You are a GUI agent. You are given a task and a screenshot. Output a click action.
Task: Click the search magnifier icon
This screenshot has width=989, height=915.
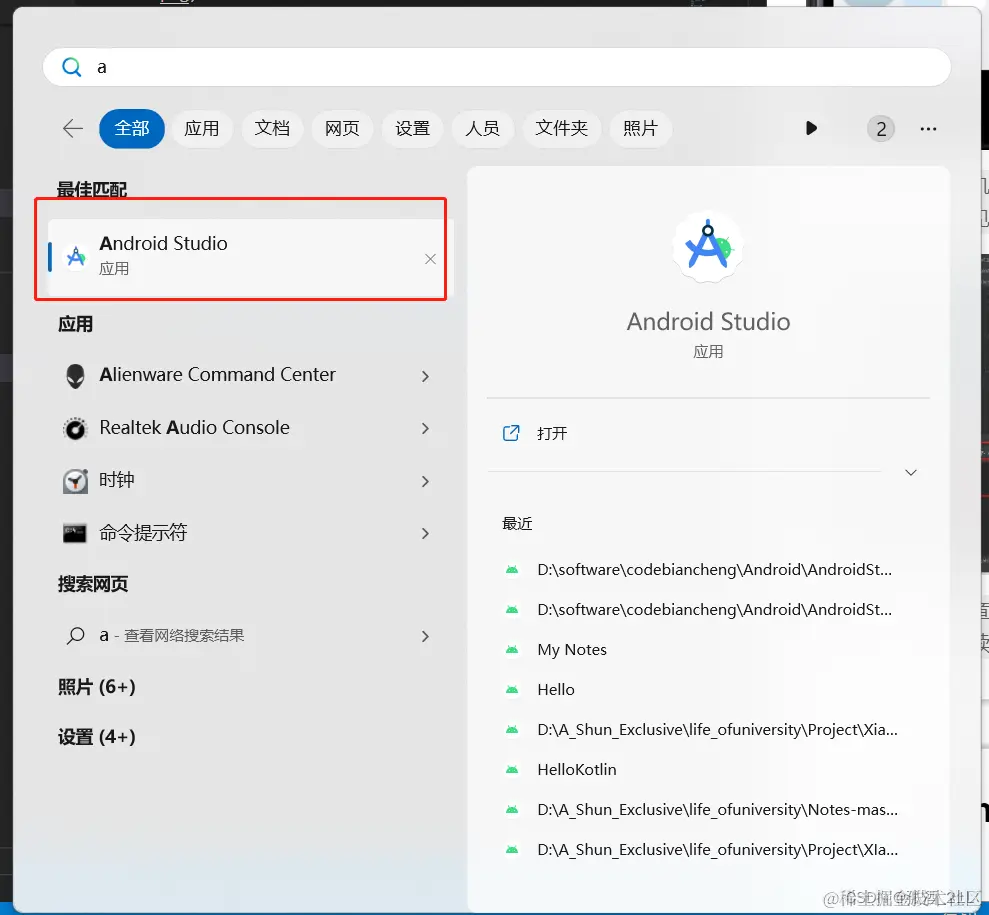pos(72,67)
